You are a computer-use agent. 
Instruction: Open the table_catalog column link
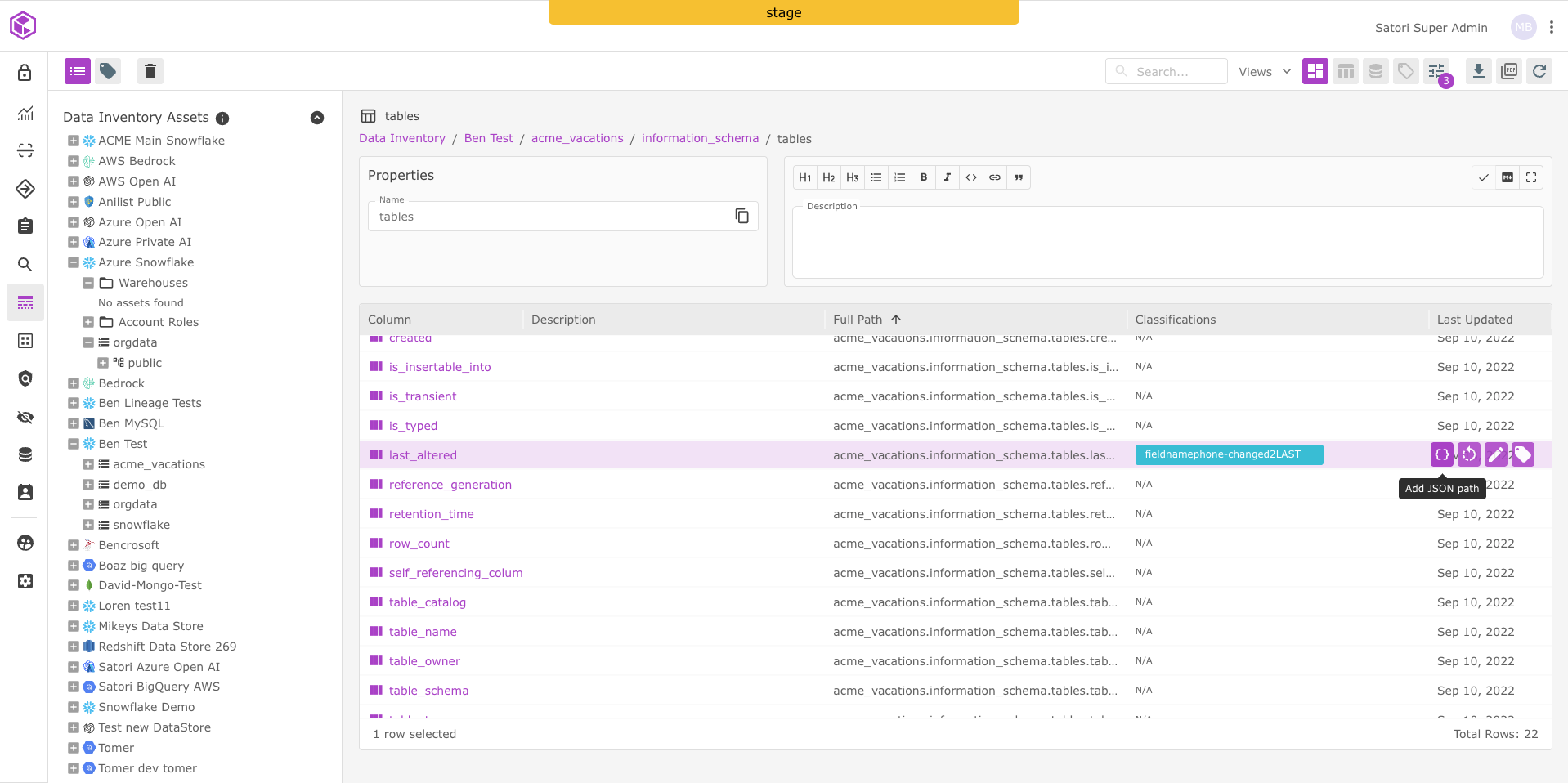tap(428, 602)
